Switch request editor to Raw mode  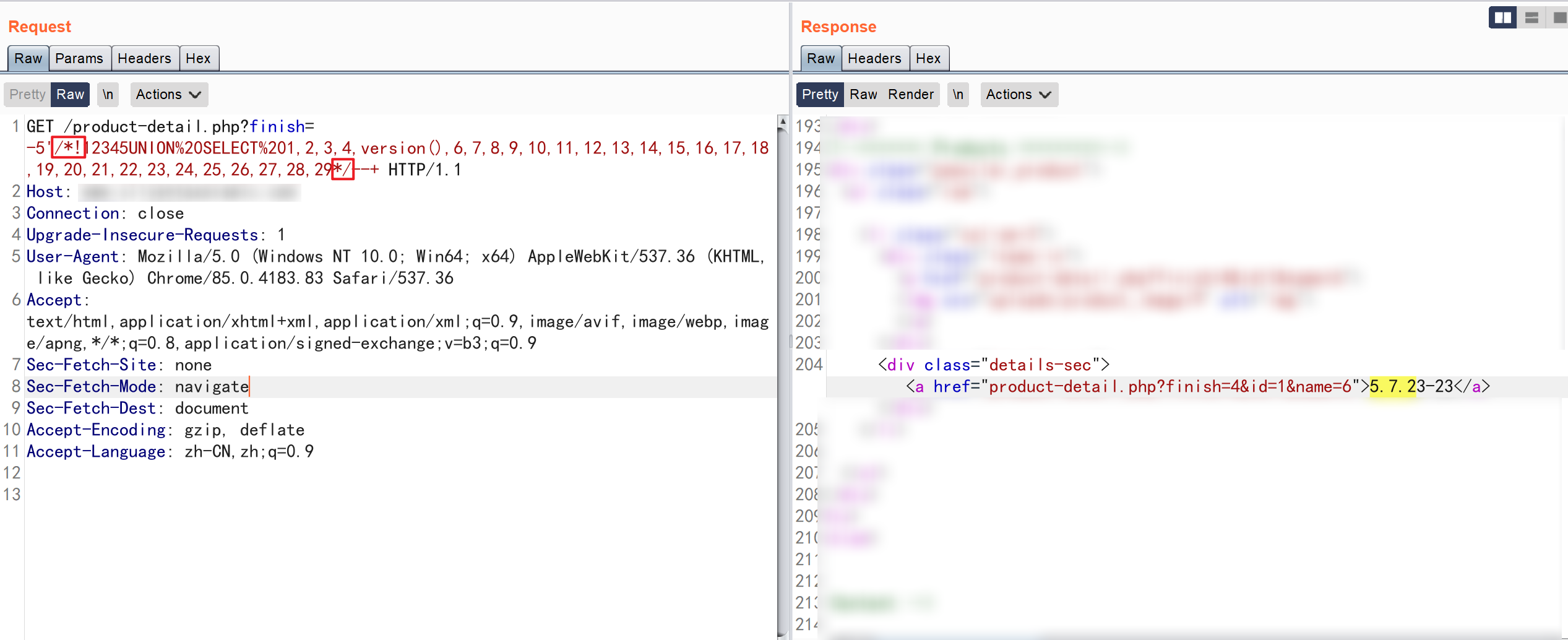click(70, 94)
